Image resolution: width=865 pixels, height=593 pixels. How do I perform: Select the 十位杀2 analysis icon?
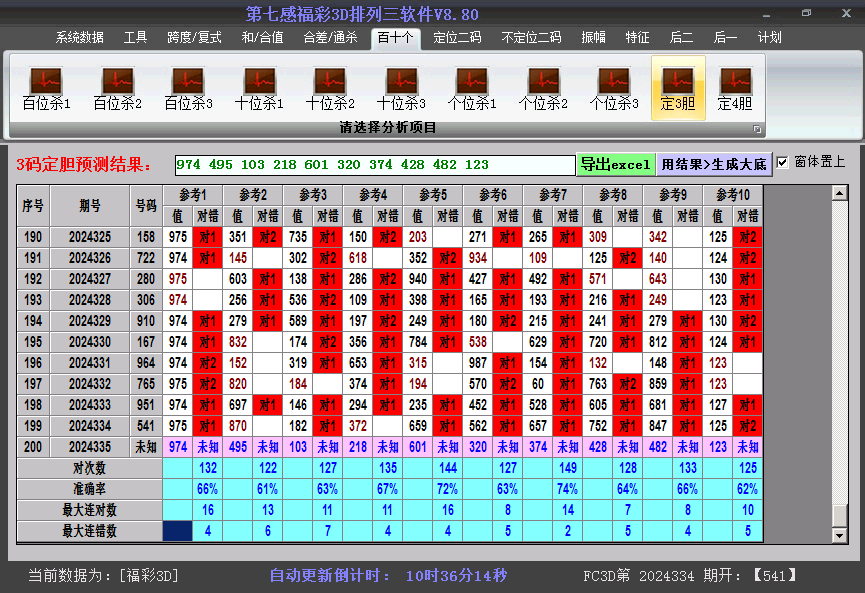tap(330, 88)
